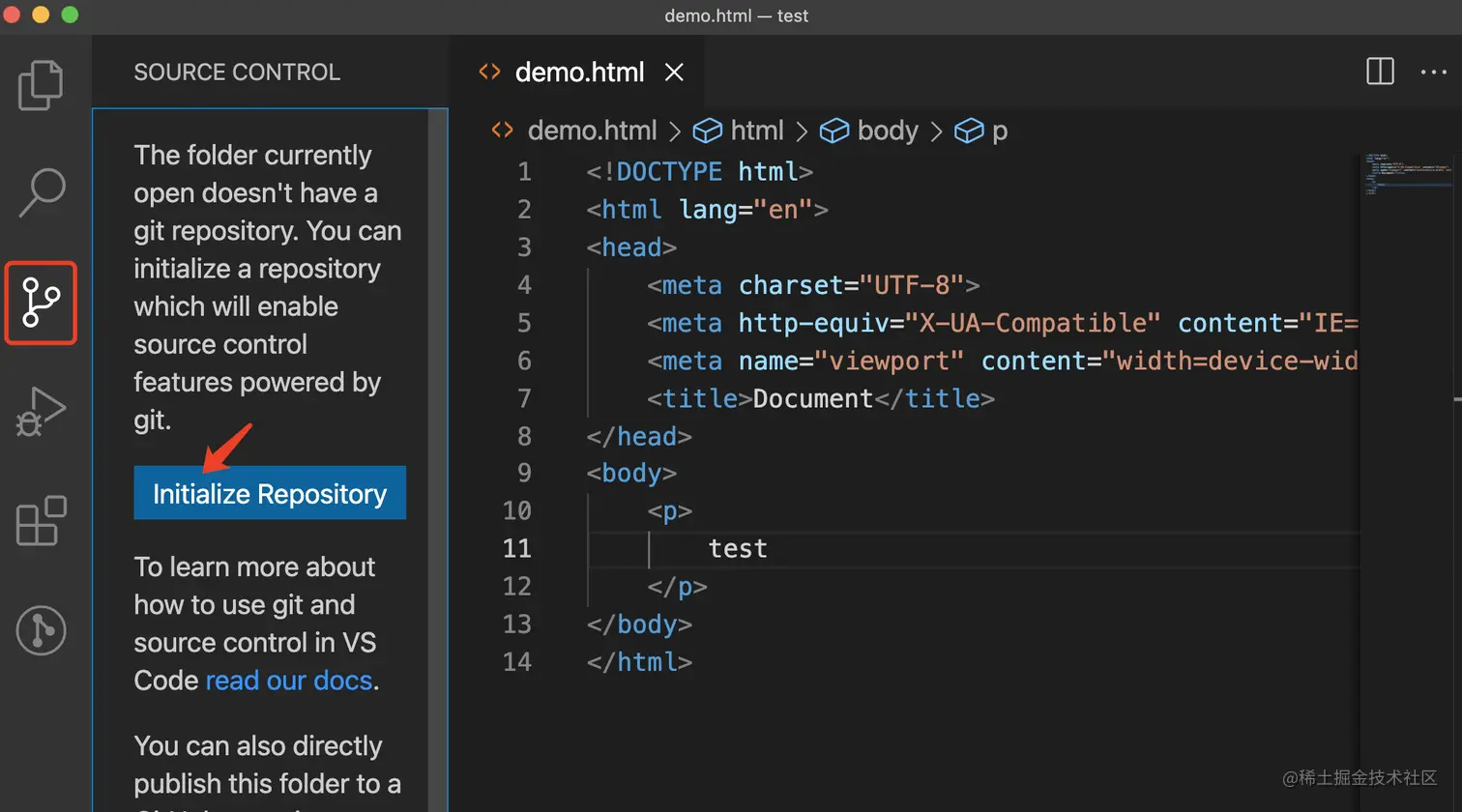Click line number 1 in the gutter
Viewport: 1462px width, 812px height.
pyautogui.click(x=524, y=171)
